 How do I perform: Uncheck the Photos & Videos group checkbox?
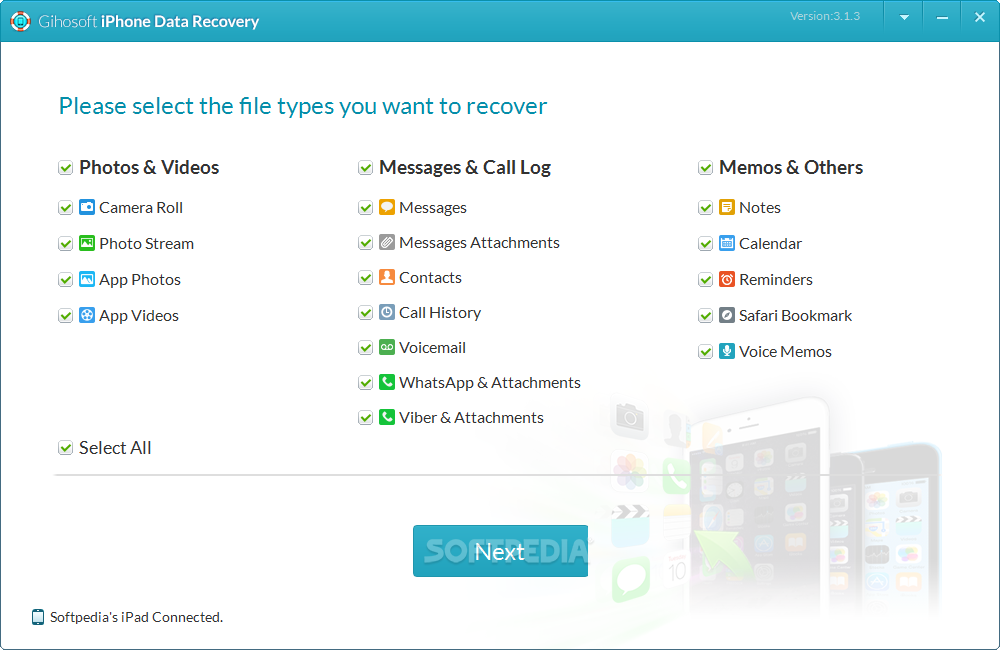pyautogui.click(x=65, y=168)
